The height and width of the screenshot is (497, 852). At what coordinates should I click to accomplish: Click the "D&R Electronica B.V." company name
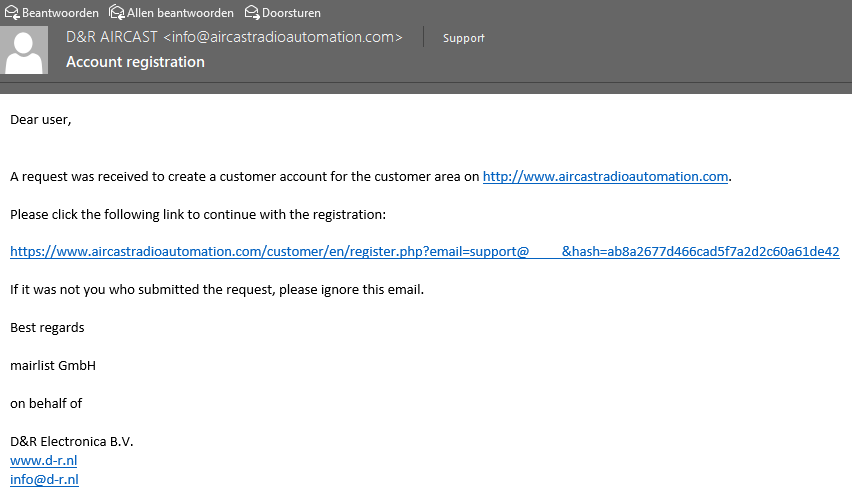[x=71, y=442]
